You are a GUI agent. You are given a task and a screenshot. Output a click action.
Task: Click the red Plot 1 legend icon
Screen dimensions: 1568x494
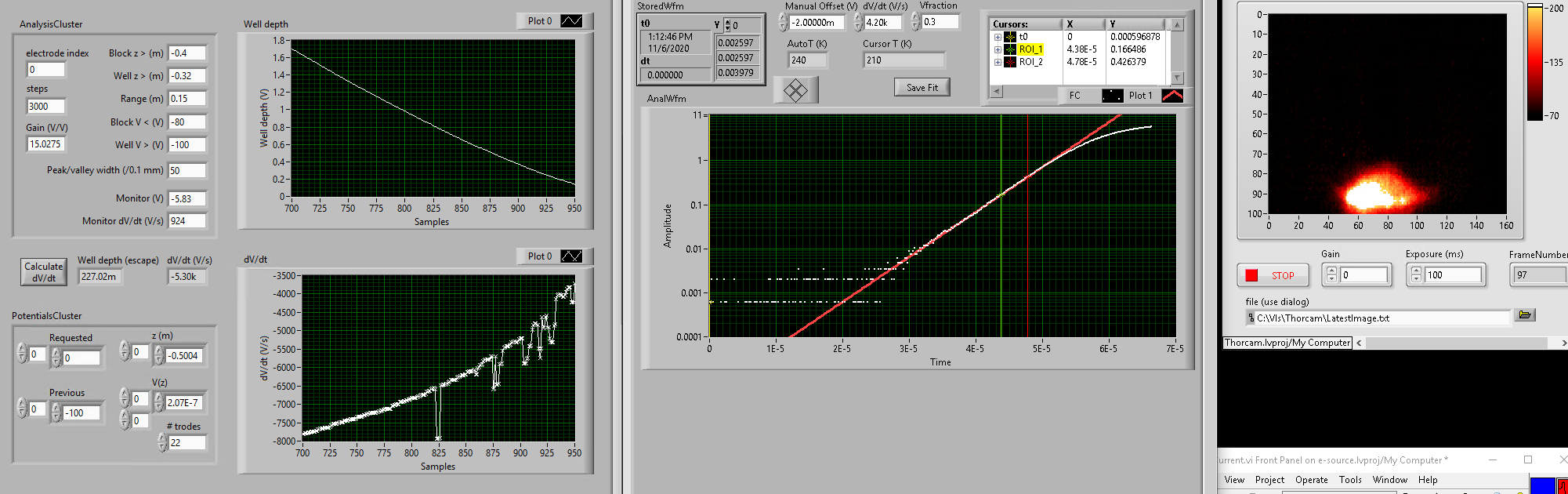1171,96
